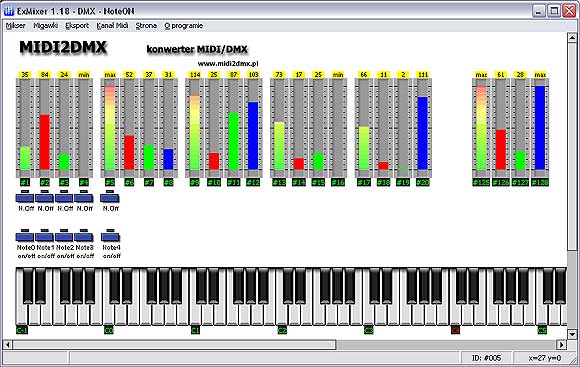Toggle the N.Off button below fader #3
Viewport: 580px width, 367px height.
[x=64, y=198]
